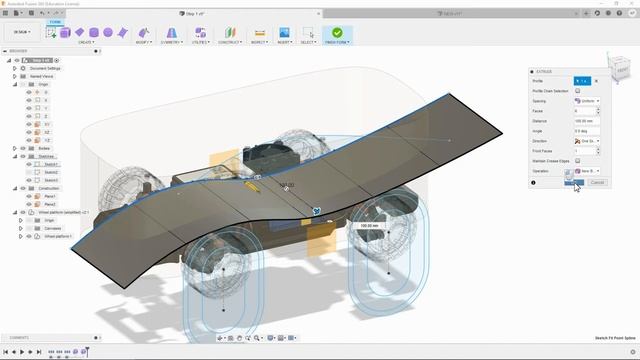The height and width of the screenshot is (360, 640).
Task: Click the help icon in title bar
Action: point(619,13)
